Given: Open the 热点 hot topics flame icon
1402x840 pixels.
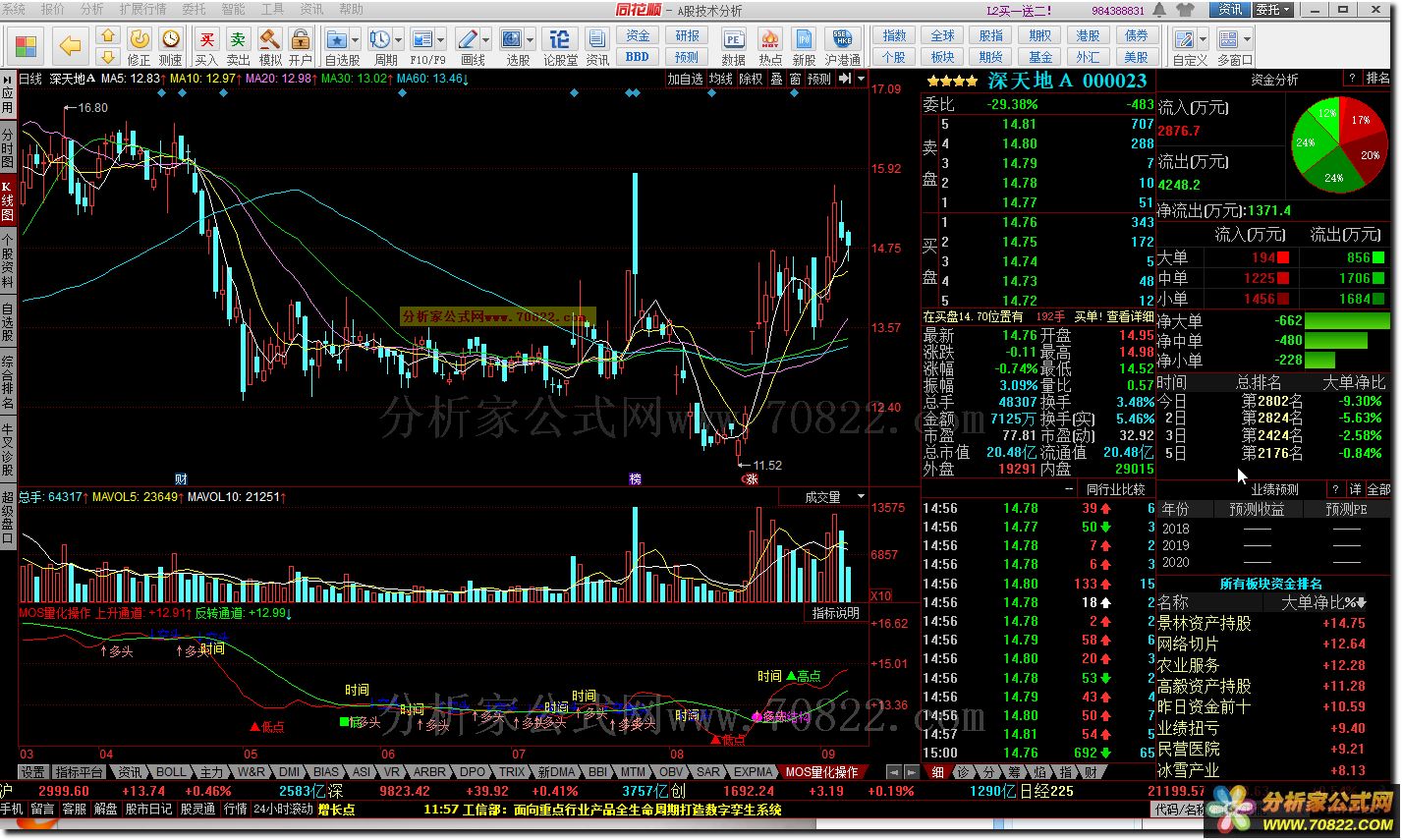Looking at the screenshot, I should pyautogui.click(x=770, y=40).
